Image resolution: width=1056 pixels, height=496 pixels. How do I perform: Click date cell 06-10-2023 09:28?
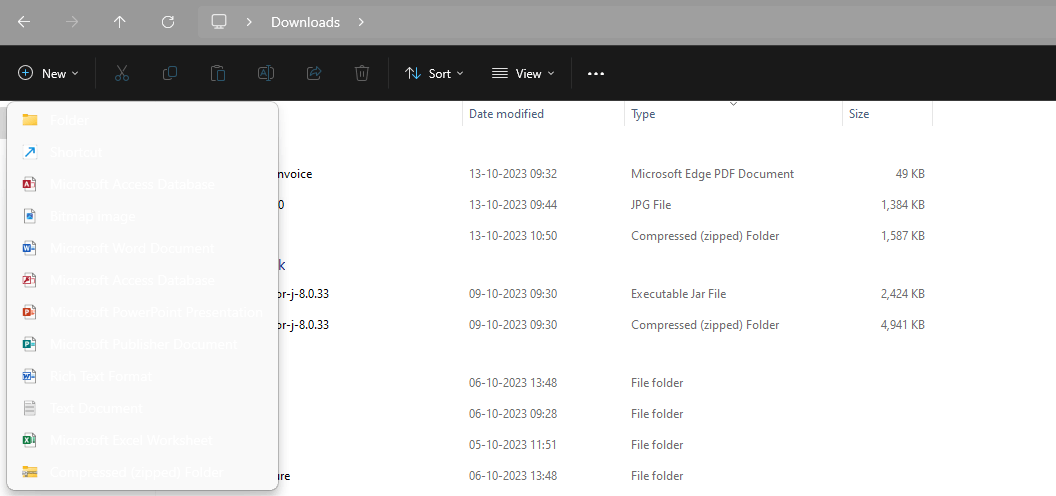tap(513, 414)
